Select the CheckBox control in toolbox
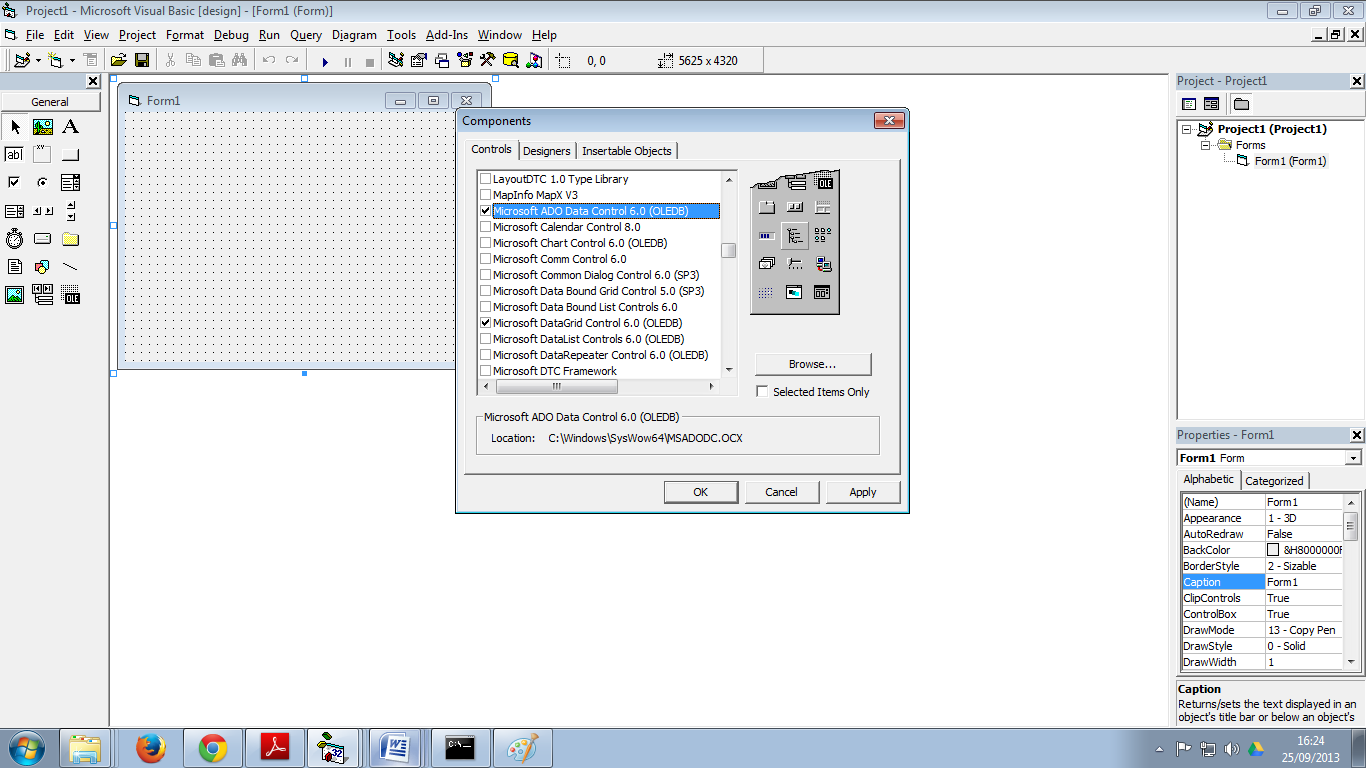The image size is (1366, 768). coord(15,183)
